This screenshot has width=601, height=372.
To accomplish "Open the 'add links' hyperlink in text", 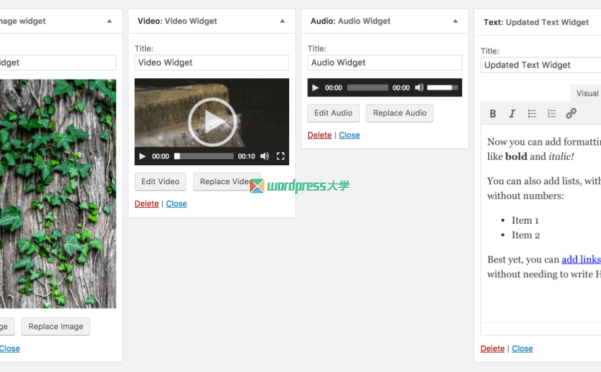I will 581,259.
